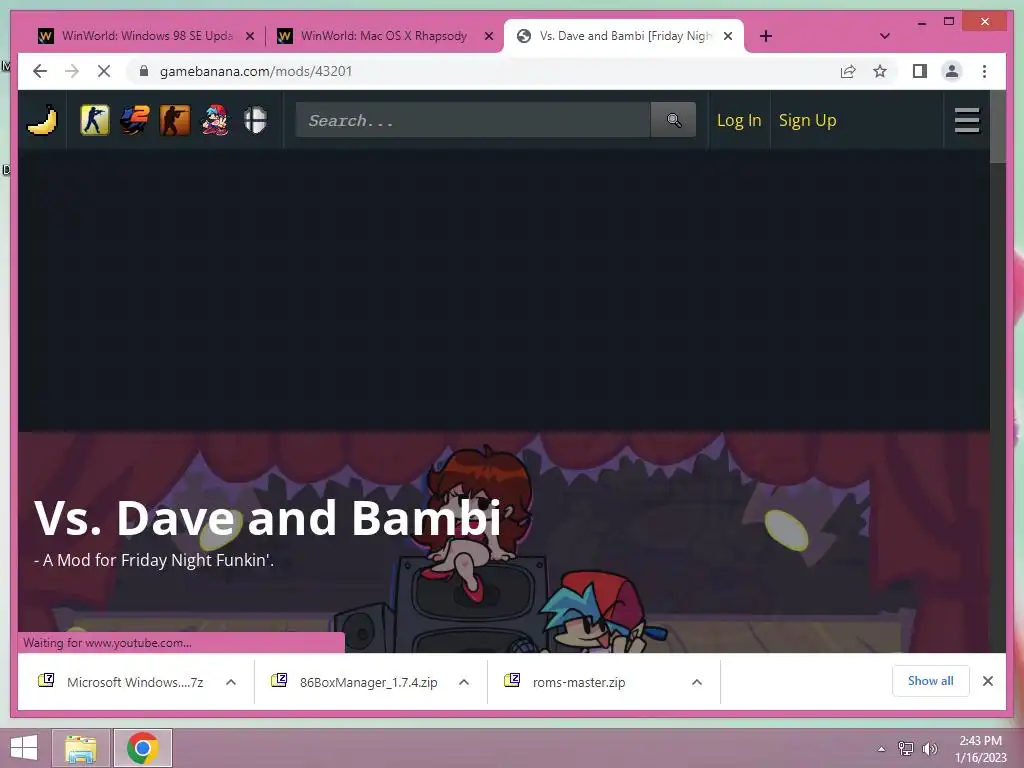Open the volume speaker tray icon
The width and height of the screenshot is (1024, 768).
click(x=929, y=748)
